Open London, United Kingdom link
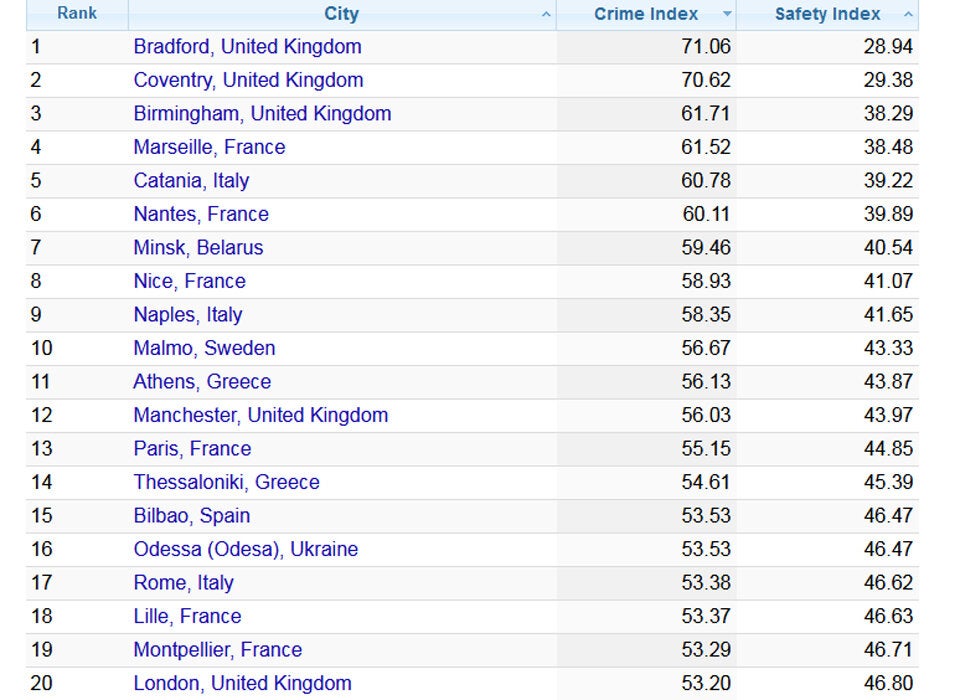 242,684
